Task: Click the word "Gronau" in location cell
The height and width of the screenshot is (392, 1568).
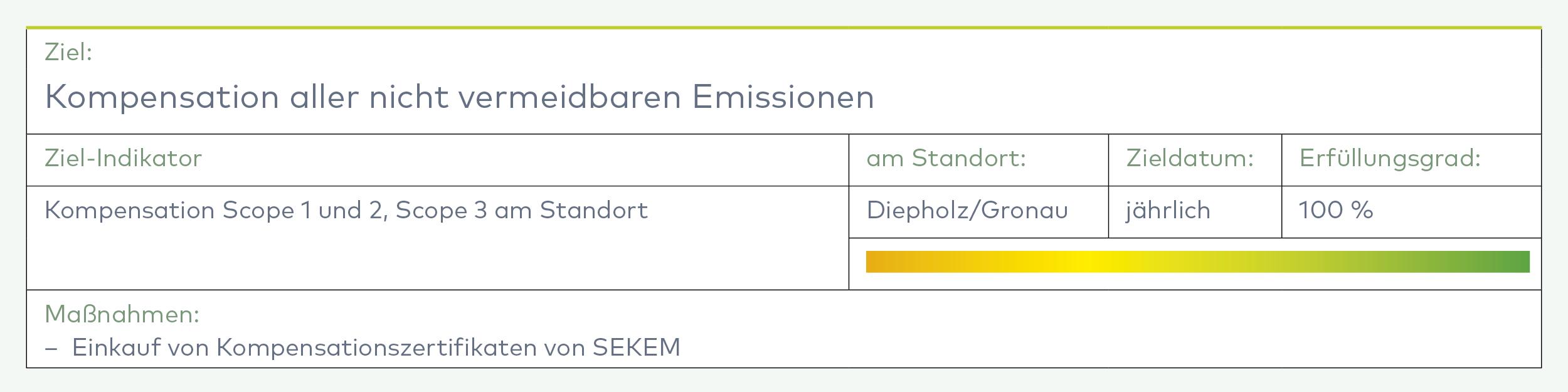Action: [x=1024, y=210]
